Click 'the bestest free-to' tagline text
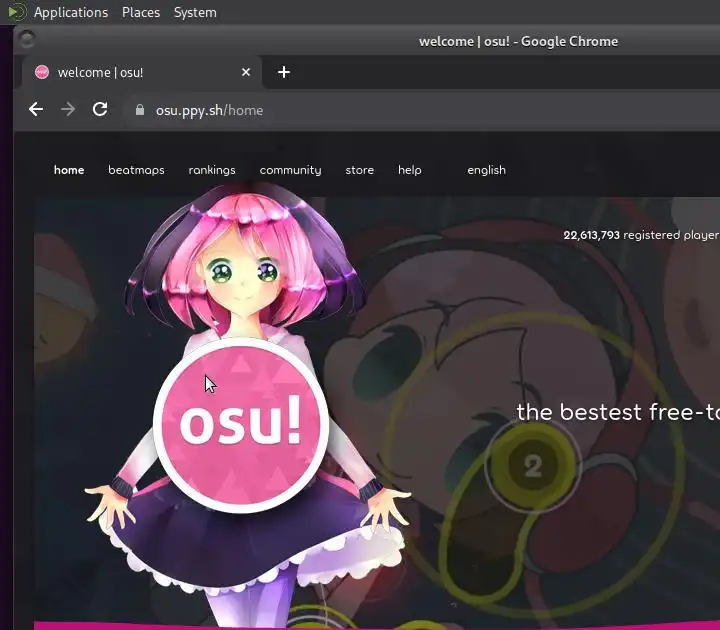Image resolution: width=720 pixels, height=630 pixels. 618,412
